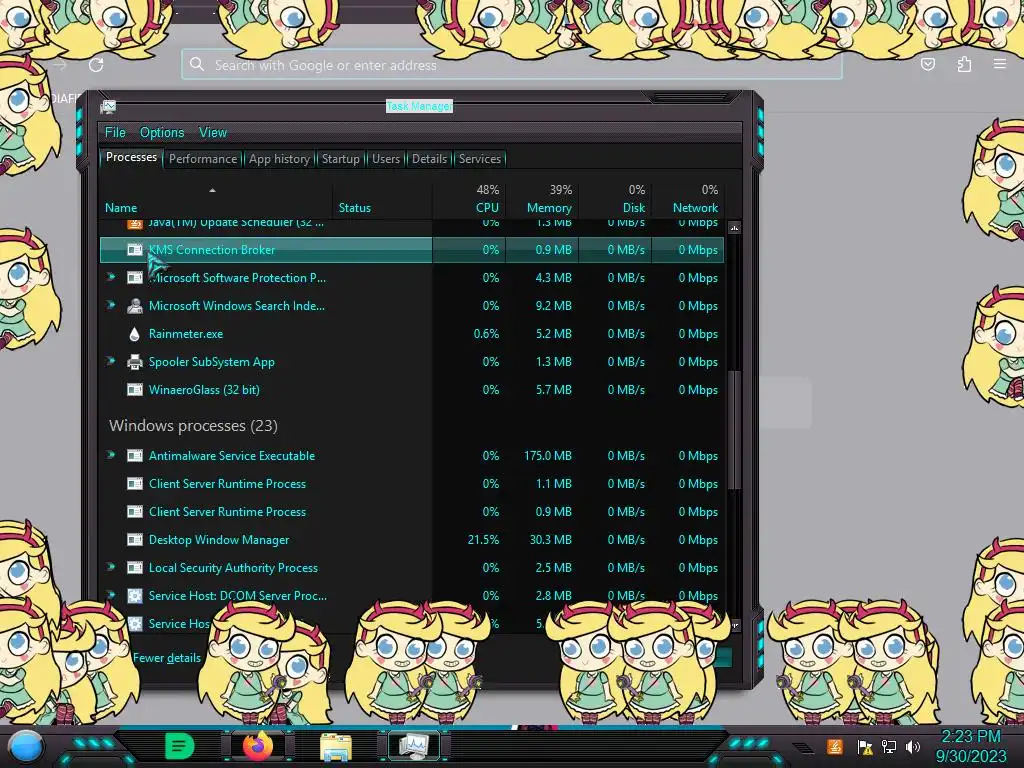
Task: Click the 21.5% CPU value
Action: [x=483, y=540]
